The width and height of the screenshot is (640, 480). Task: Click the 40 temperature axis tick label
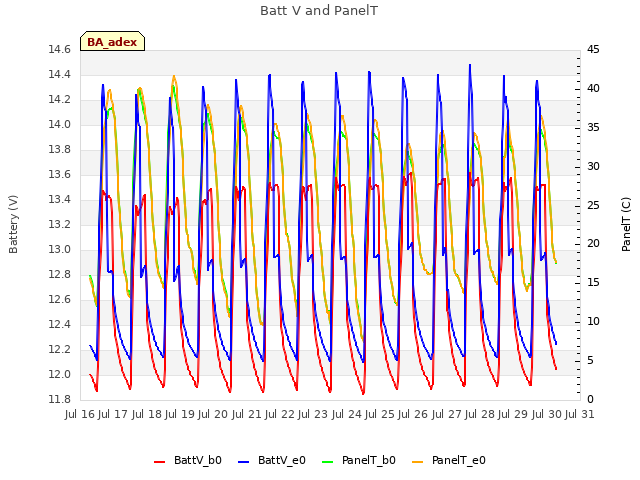click(x=593, y=89)
